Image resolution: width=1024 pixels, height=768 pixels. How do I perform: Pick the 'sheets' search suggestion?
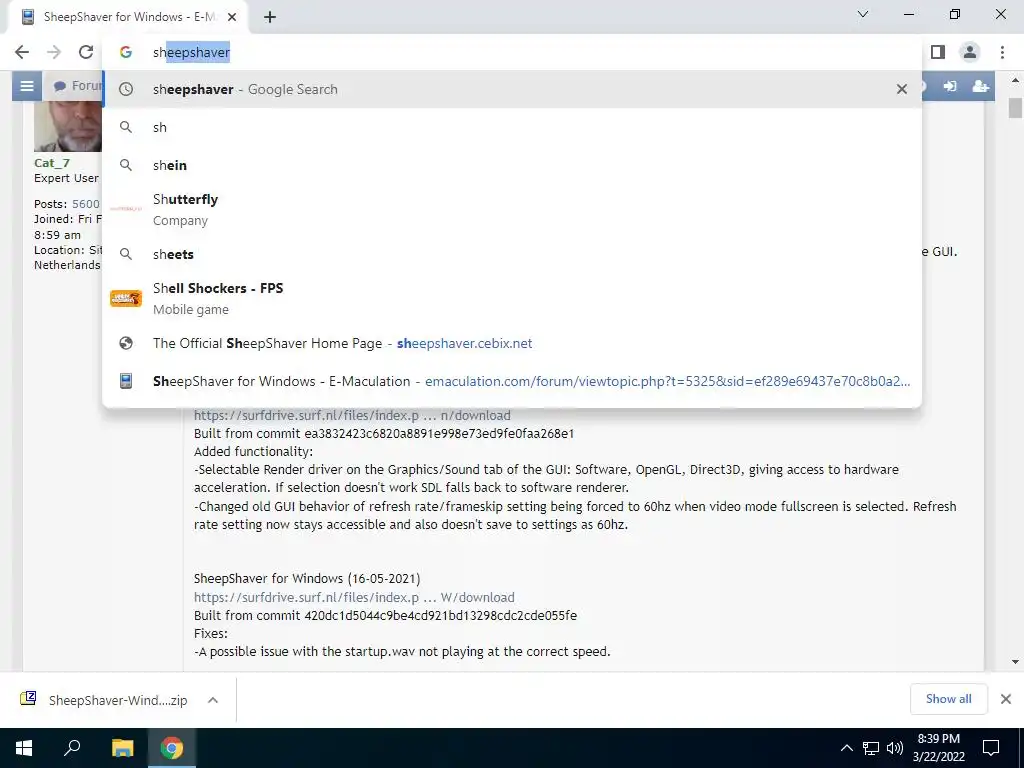[x=513, y=254]
